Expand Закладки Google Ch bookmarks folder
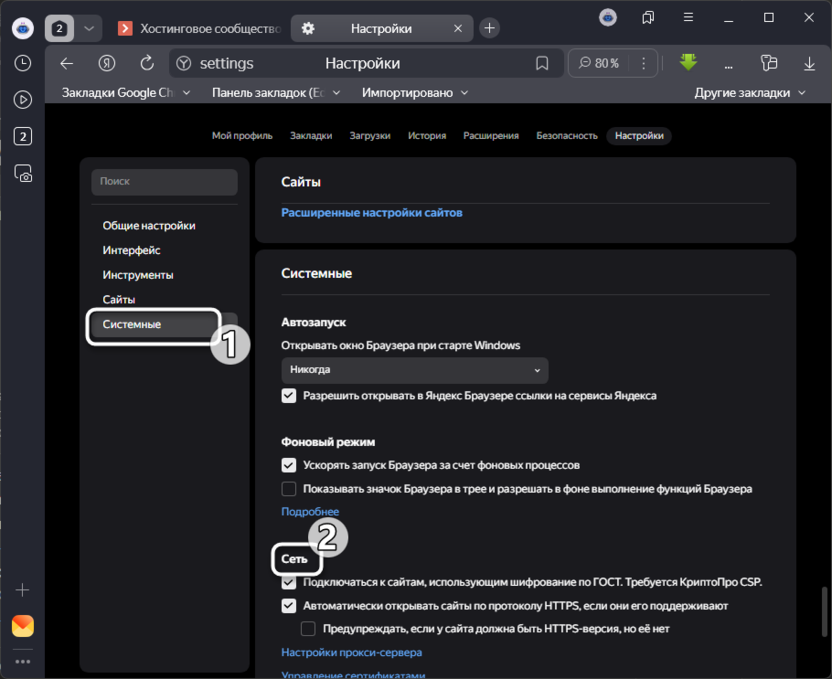Viewport: 832px width, 679px height. (126, 93)
